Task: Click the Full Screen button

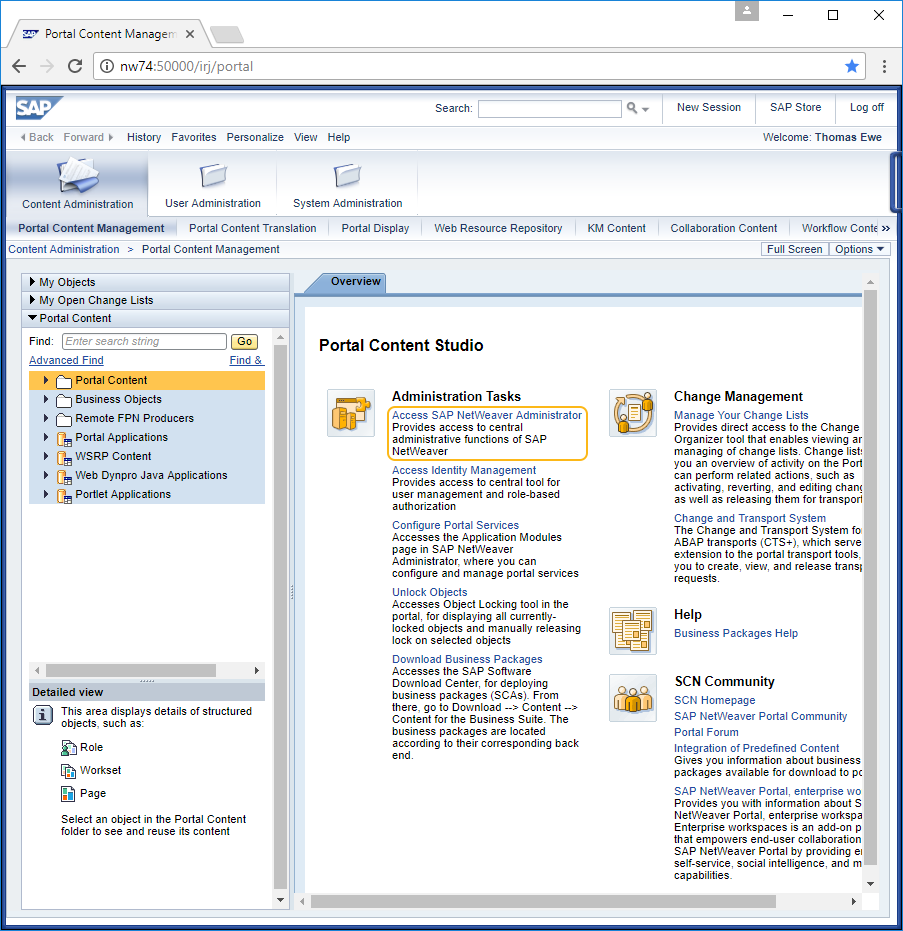Action: (x=794, y=249)
